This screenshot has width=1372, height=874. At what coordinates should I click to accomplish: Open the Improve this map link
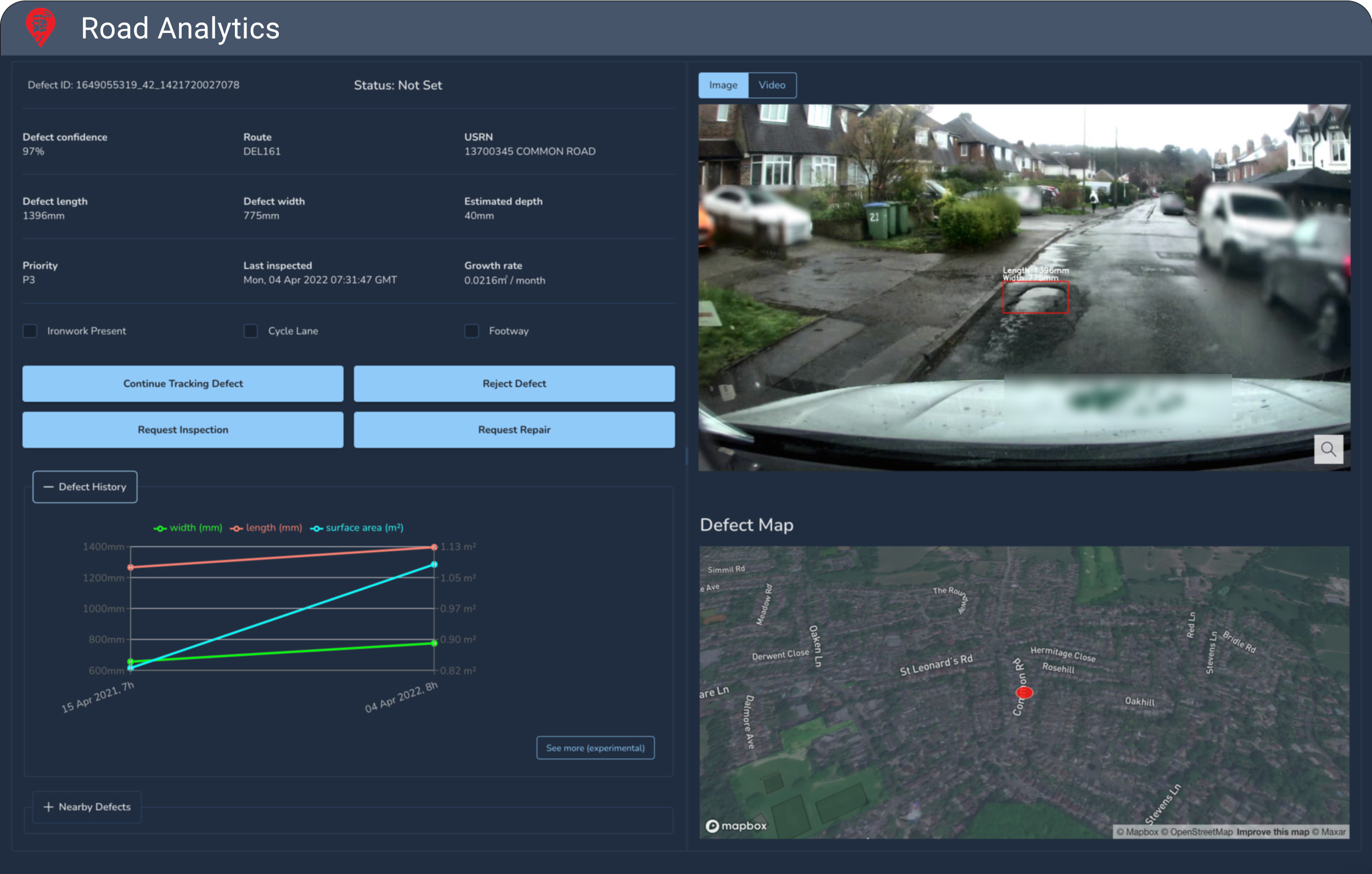click(x=1274, y=832)
